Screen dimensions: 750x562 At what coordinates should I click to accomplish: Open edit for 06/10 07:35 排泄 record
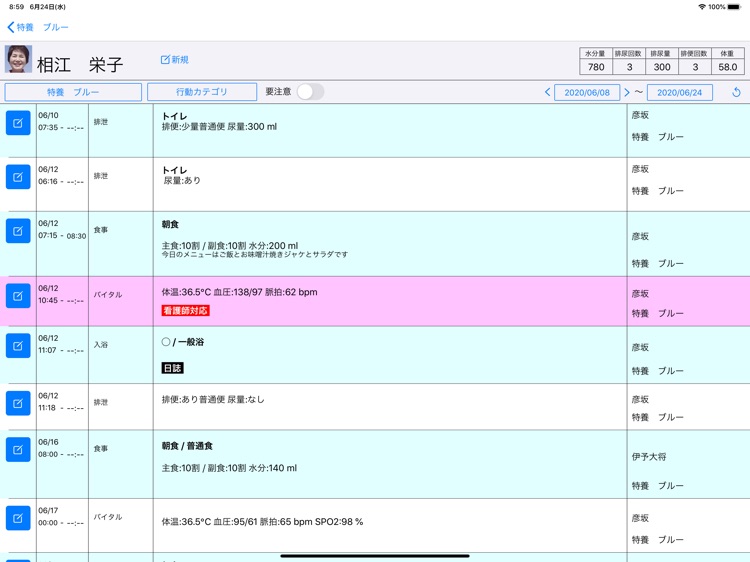pyautogui.click(x=18, y=123)
